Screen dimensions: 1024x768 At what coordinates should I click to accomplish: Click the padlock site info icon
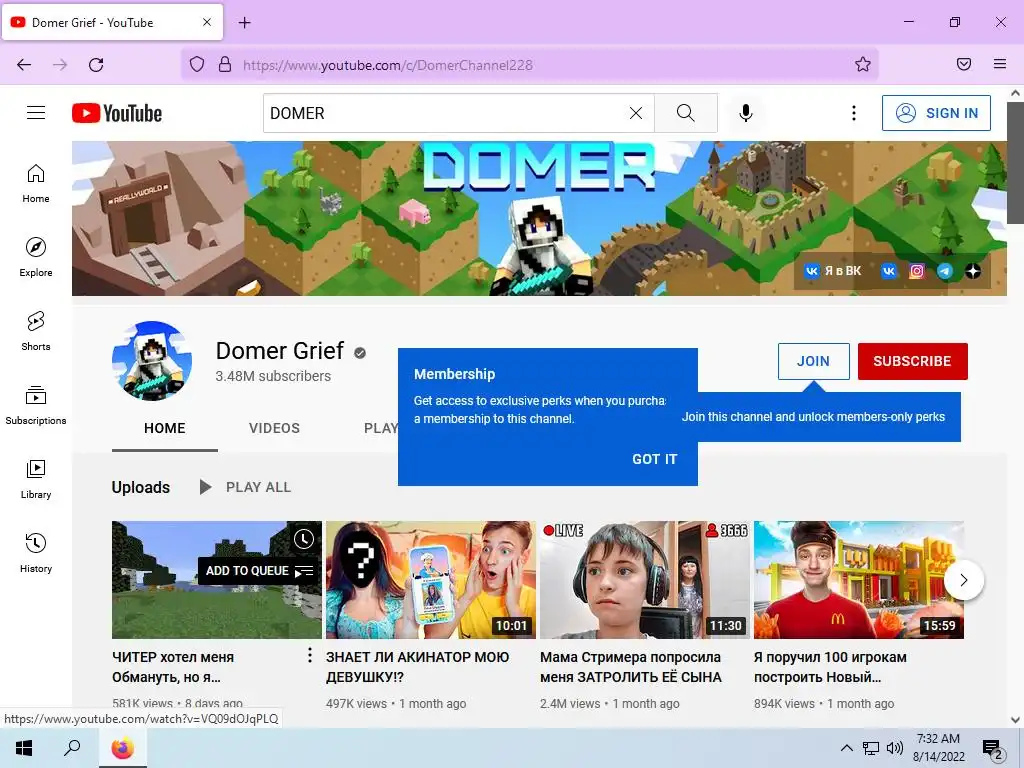tap(225, 65)
